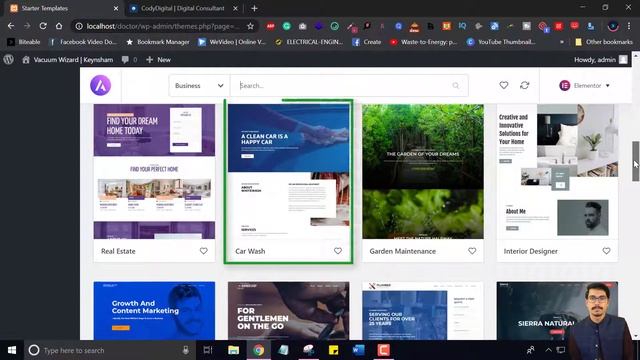
Task: Open the Growth And Content Marketing template
Action: [x=154, y=311]
